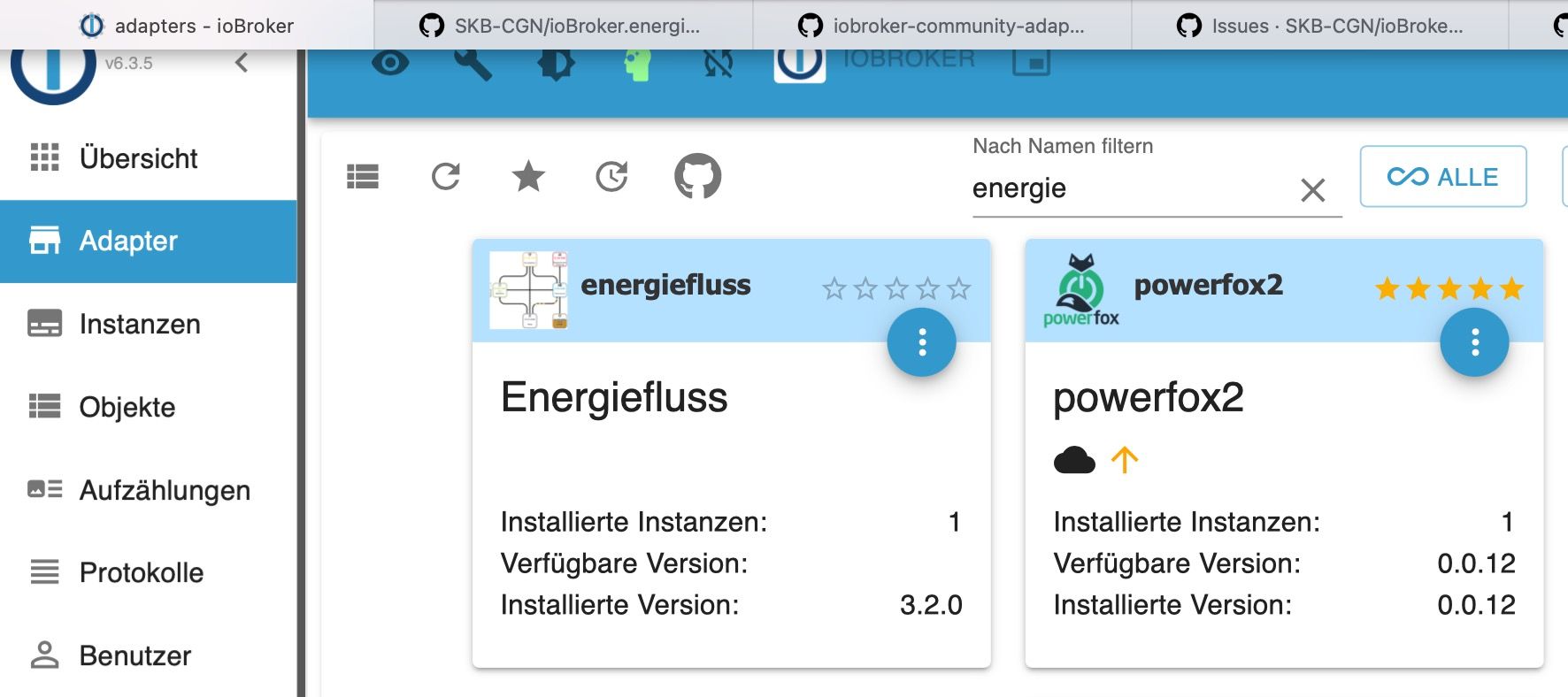Toggle the eye visibility icon in top bar
The height and width of the screenshot is (697, 1568).
point(390,63)
